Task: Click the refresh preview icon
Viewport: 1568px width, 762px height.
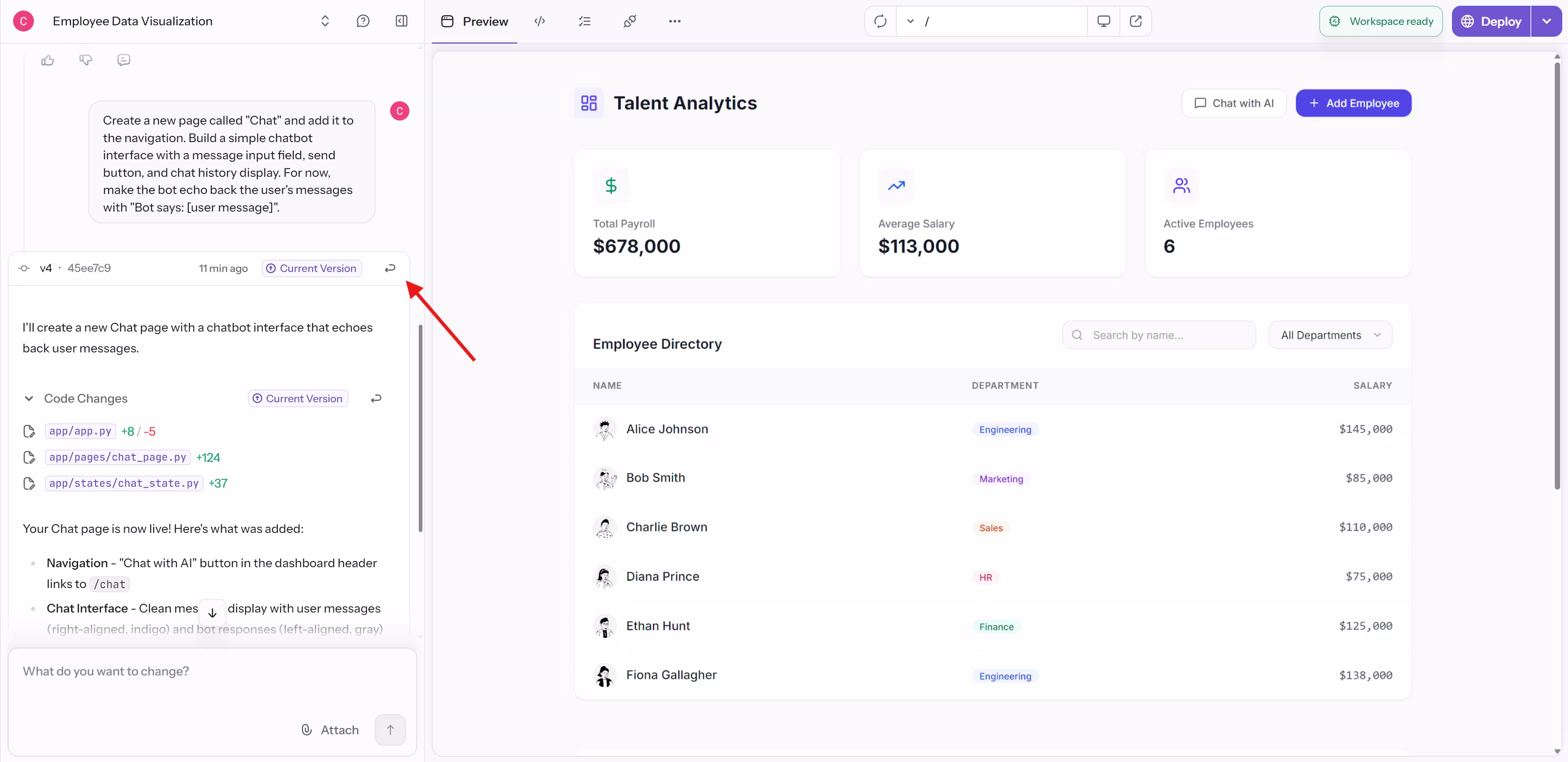Action: 880,21
